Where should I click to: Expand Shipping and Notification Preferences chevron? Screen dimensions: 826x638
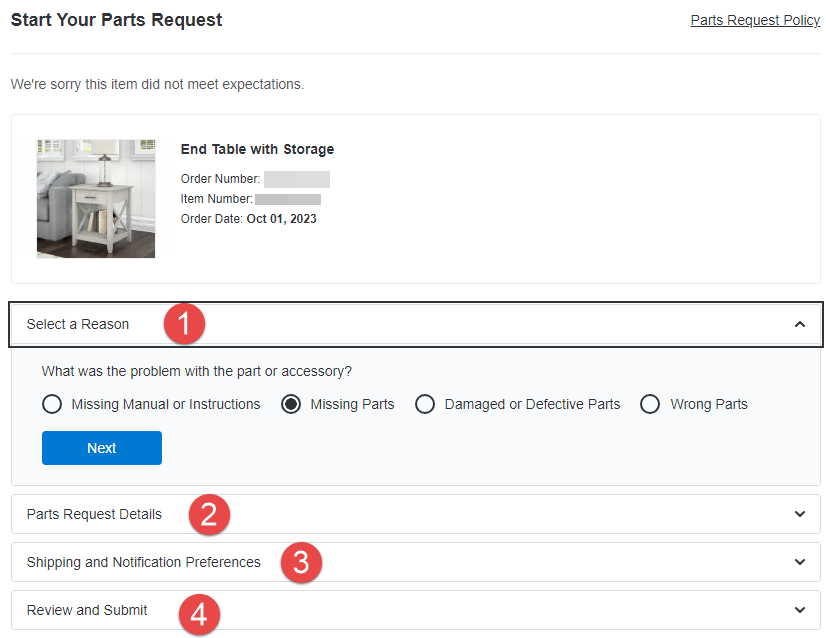click(799, 562)
